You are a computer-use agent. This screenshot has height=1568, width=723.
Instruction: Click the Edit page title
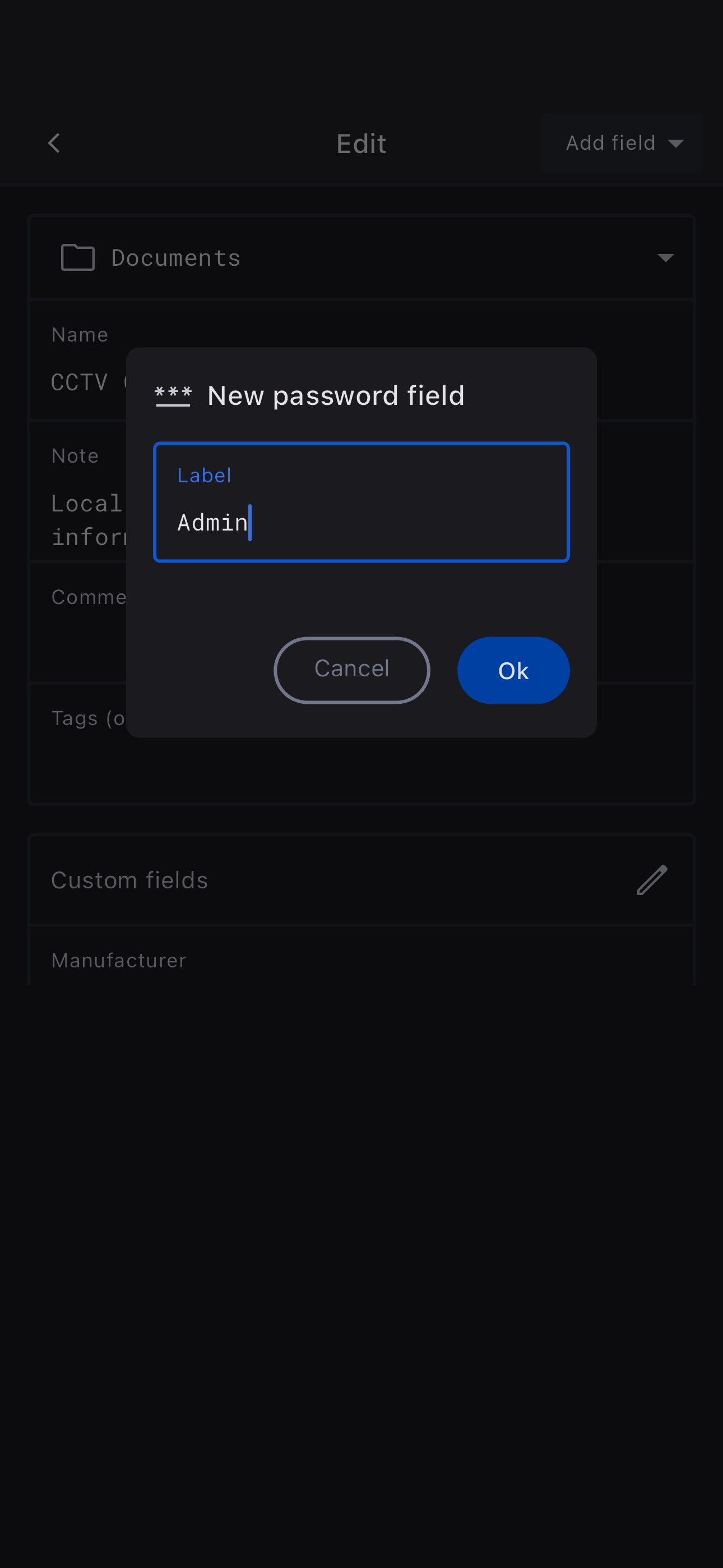pos(361,144)
